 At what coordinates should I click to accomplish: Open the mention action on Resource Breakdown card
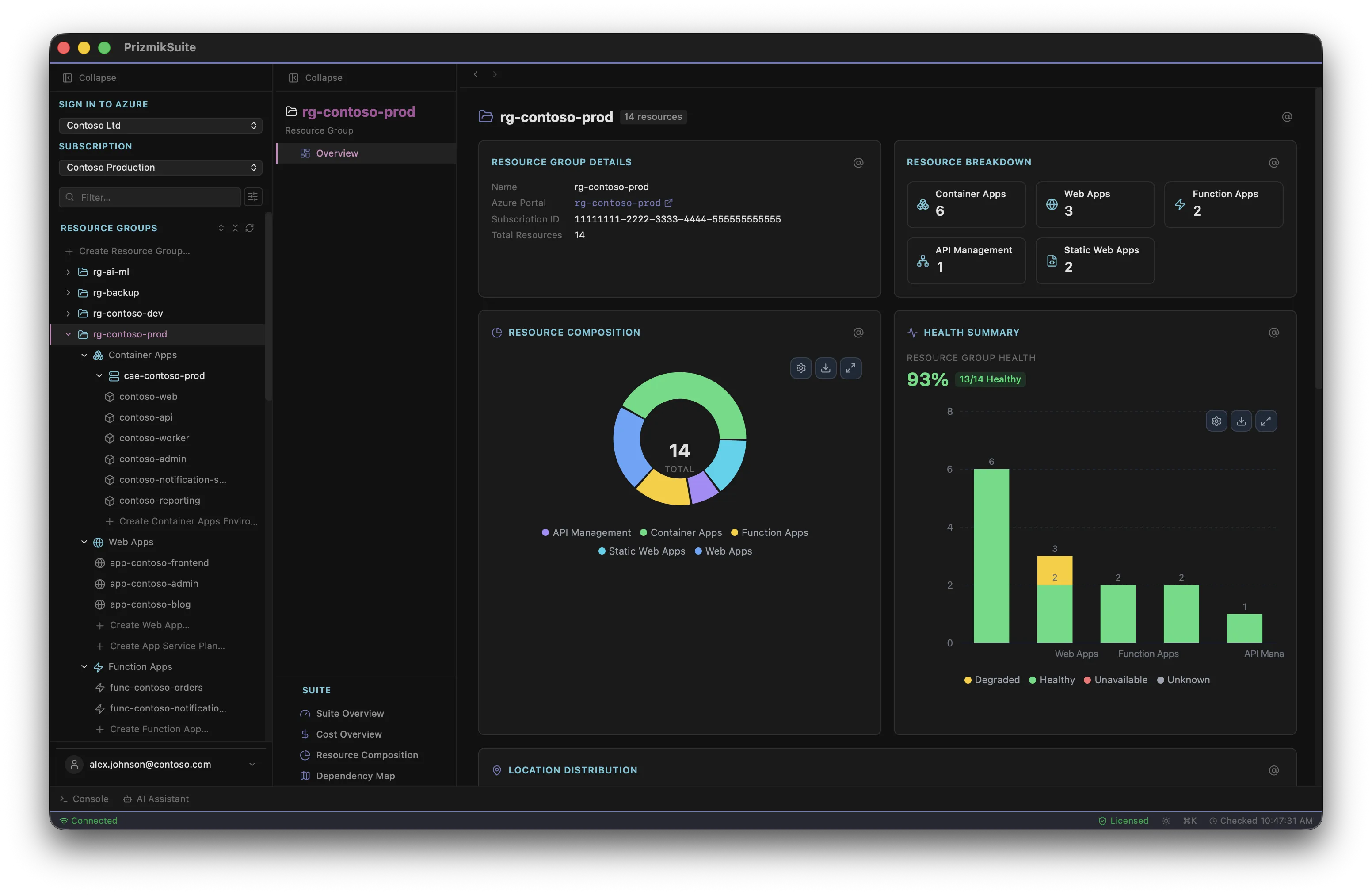1274,163
